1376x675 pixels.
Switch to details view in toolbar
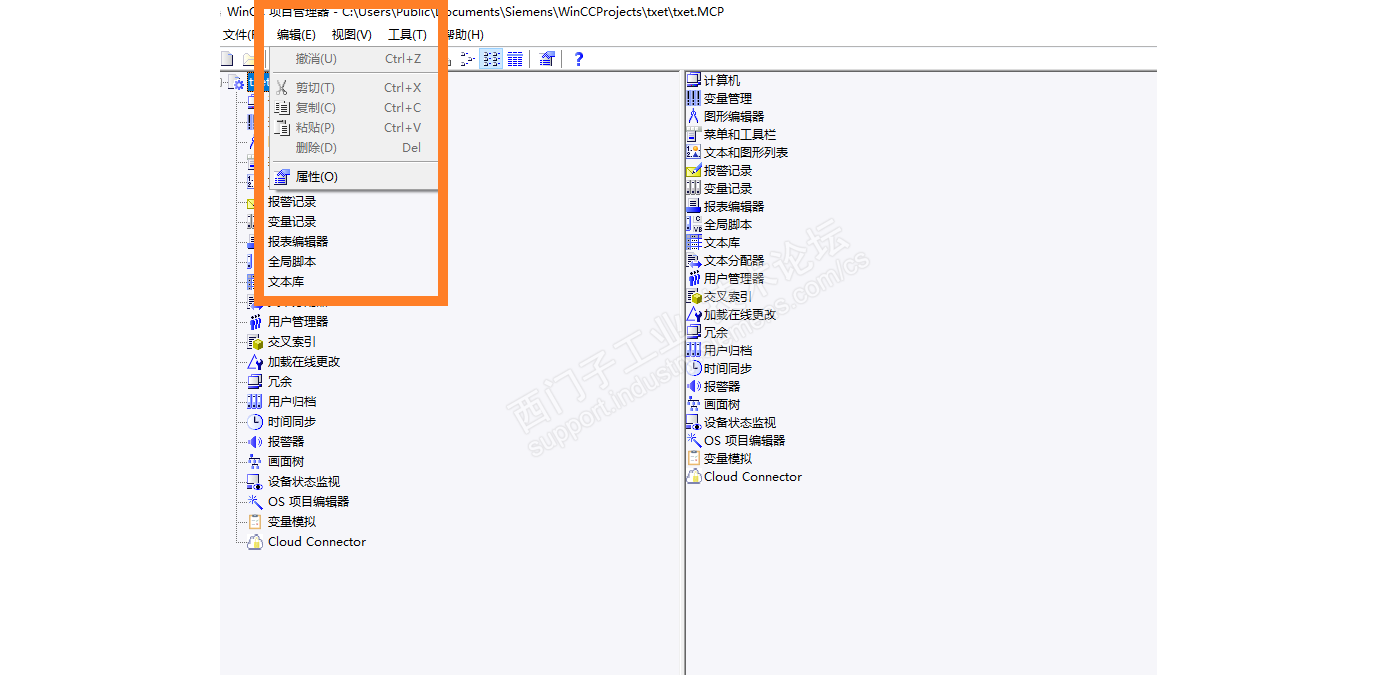(514, 59)
